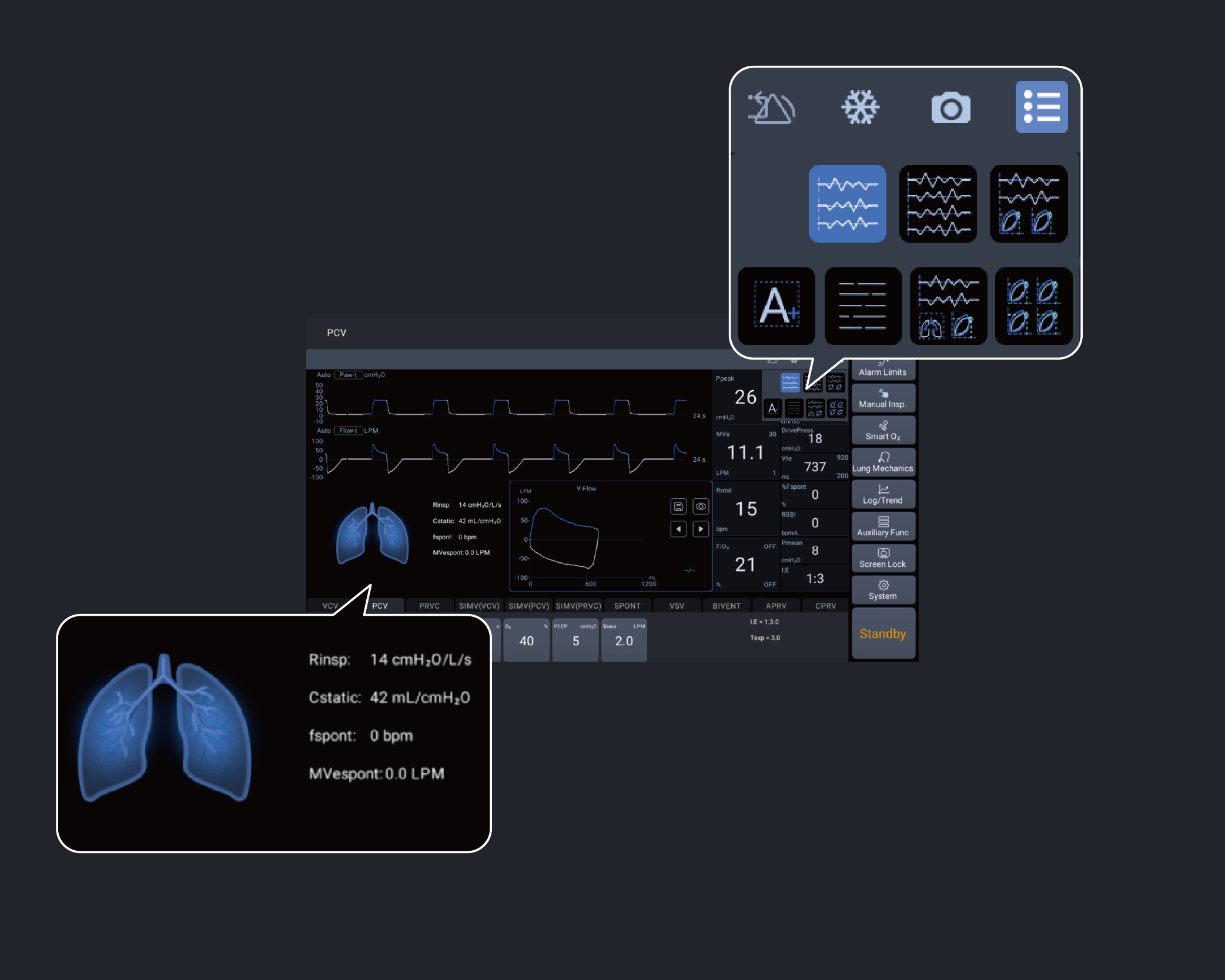Open the Paw-t waveform selector
The height and width of the screenshot is (980, 1225).
[x=348, y=375]
